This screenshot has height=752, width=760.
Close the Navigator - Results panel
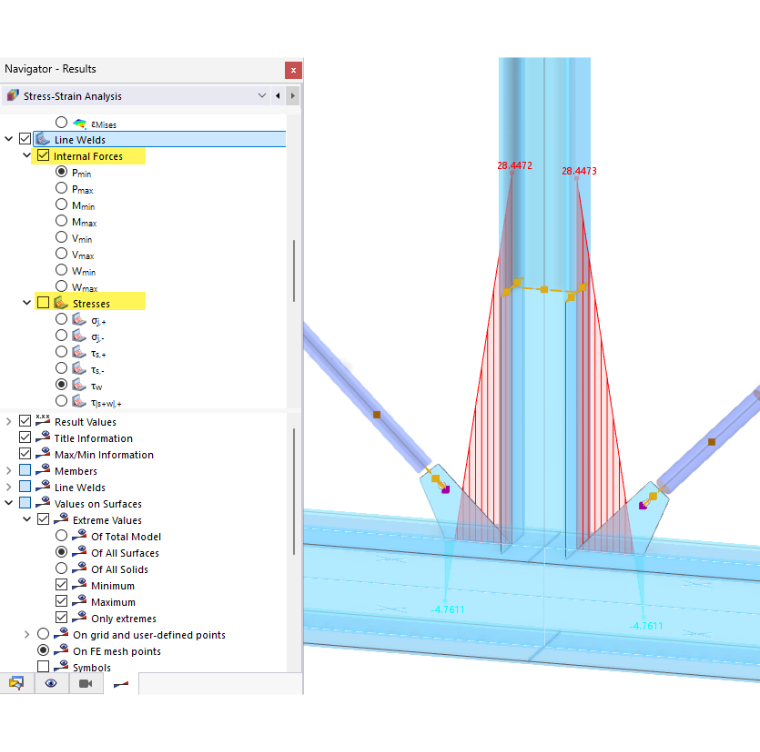pyautogui.click(x=293, y=70)
